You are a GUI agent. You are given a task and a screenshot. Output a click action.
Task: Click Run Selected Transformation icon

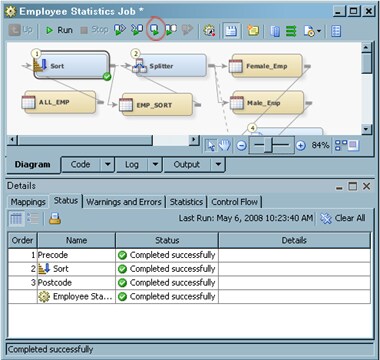pyautogui.click(x=155, y=30)
